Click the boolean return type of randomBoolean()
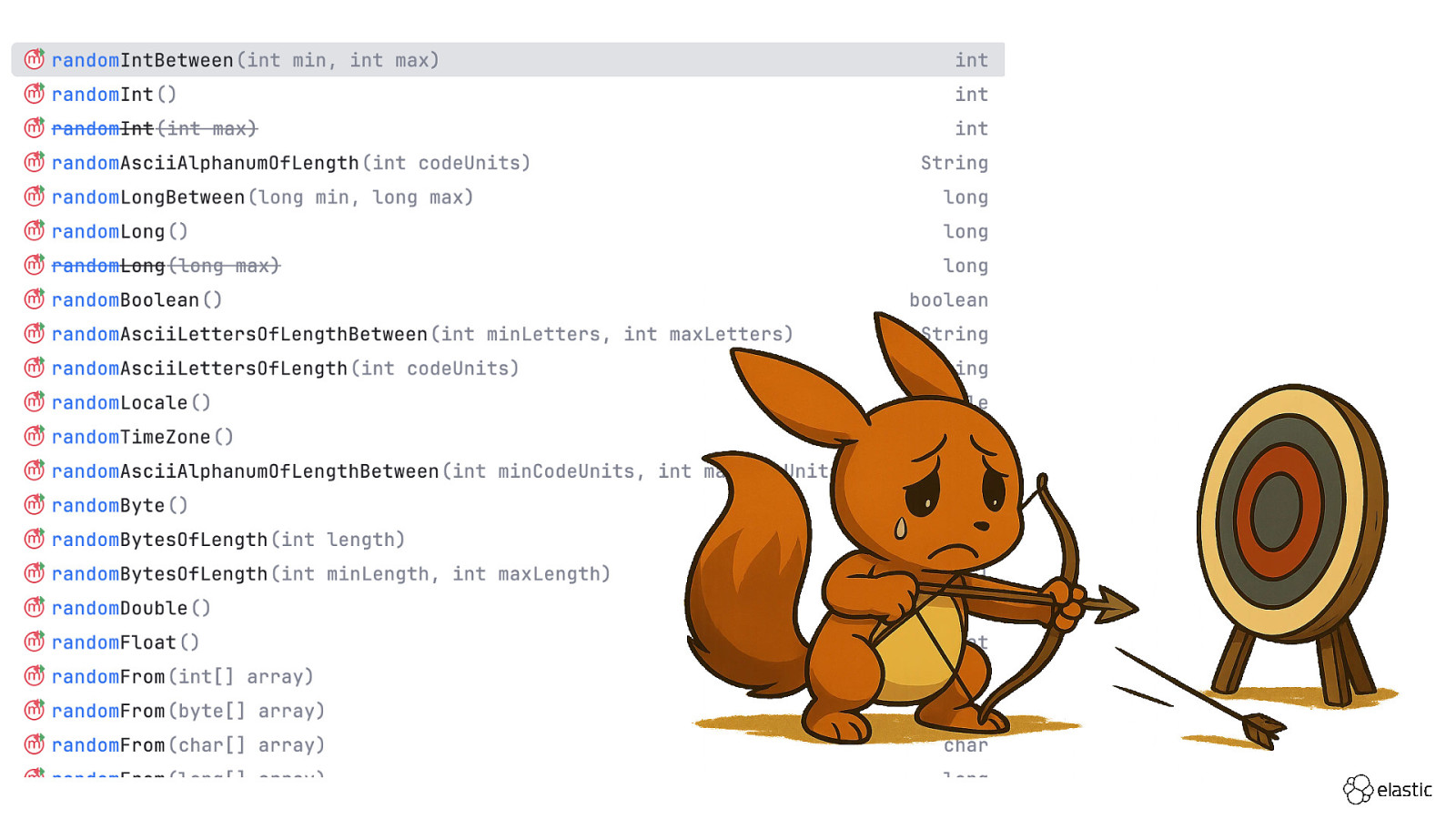Image resolution: width=1456 pixels, height=819 pixels. pos(949,300)
